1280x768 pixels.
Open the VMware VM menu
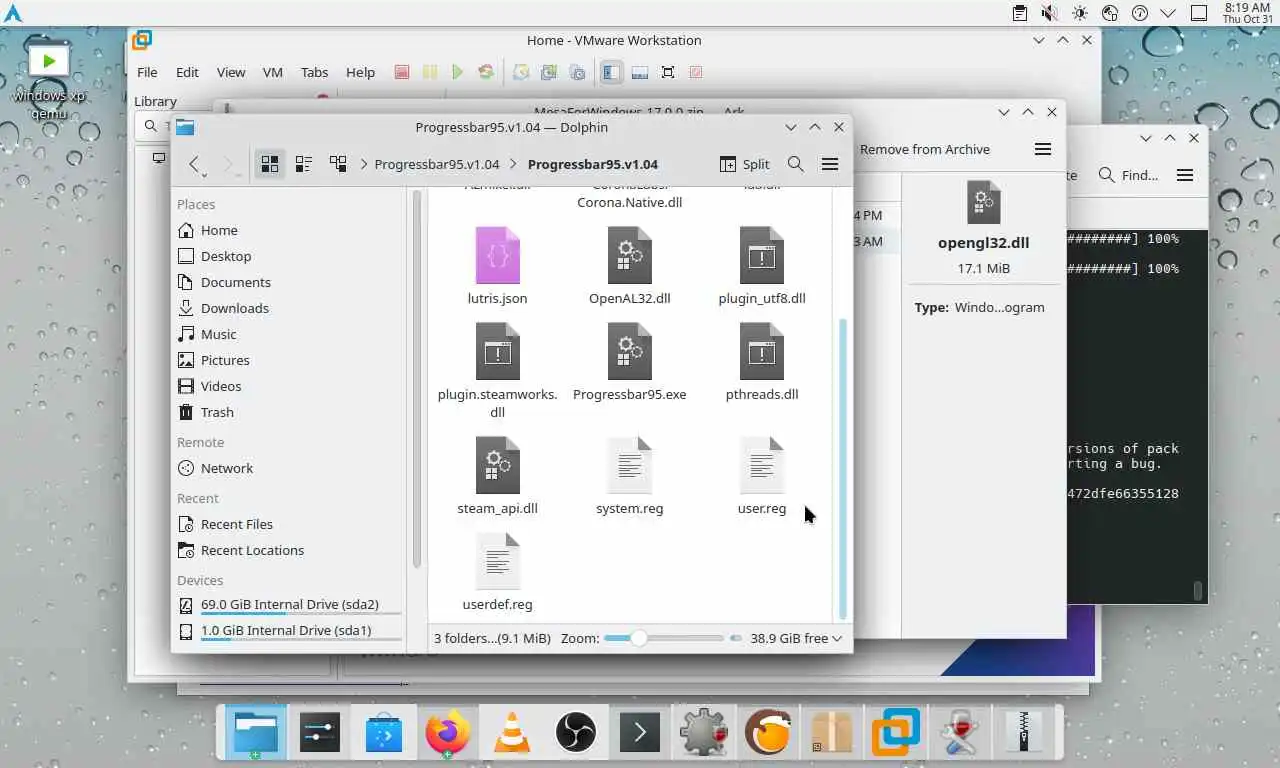pyautogui.click(x=272, y=72)
